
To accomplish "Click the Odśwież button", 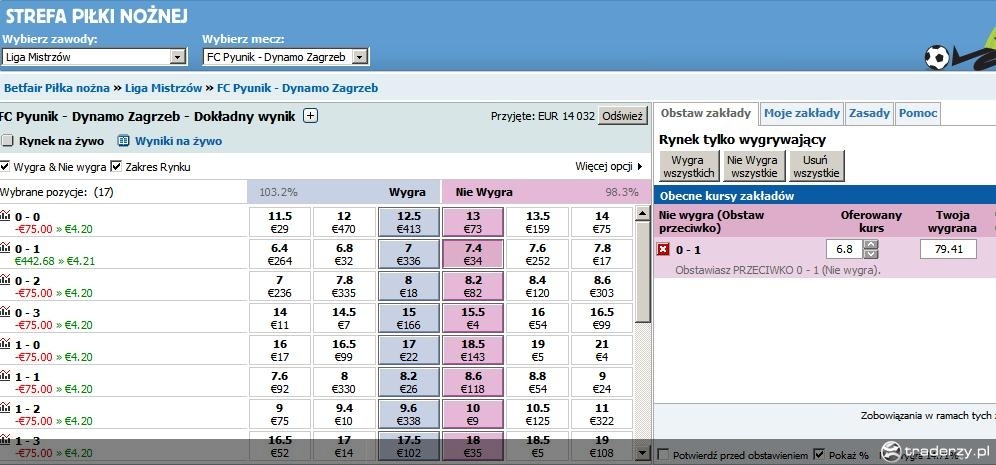I will click(x=622, y=116).
